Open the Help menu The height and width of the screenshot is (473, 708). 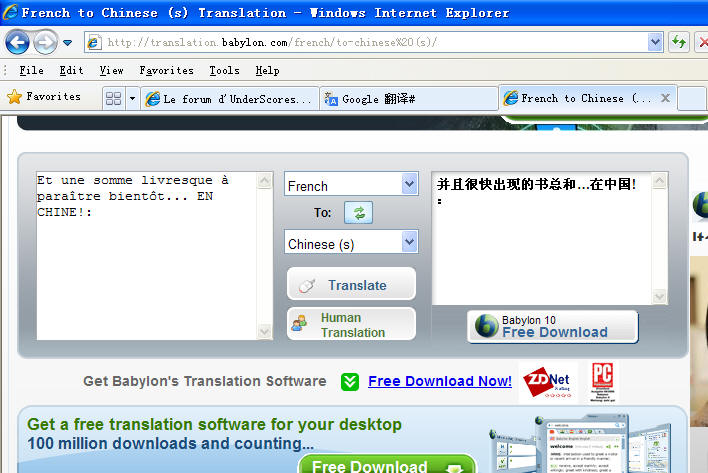coord(267,70)
